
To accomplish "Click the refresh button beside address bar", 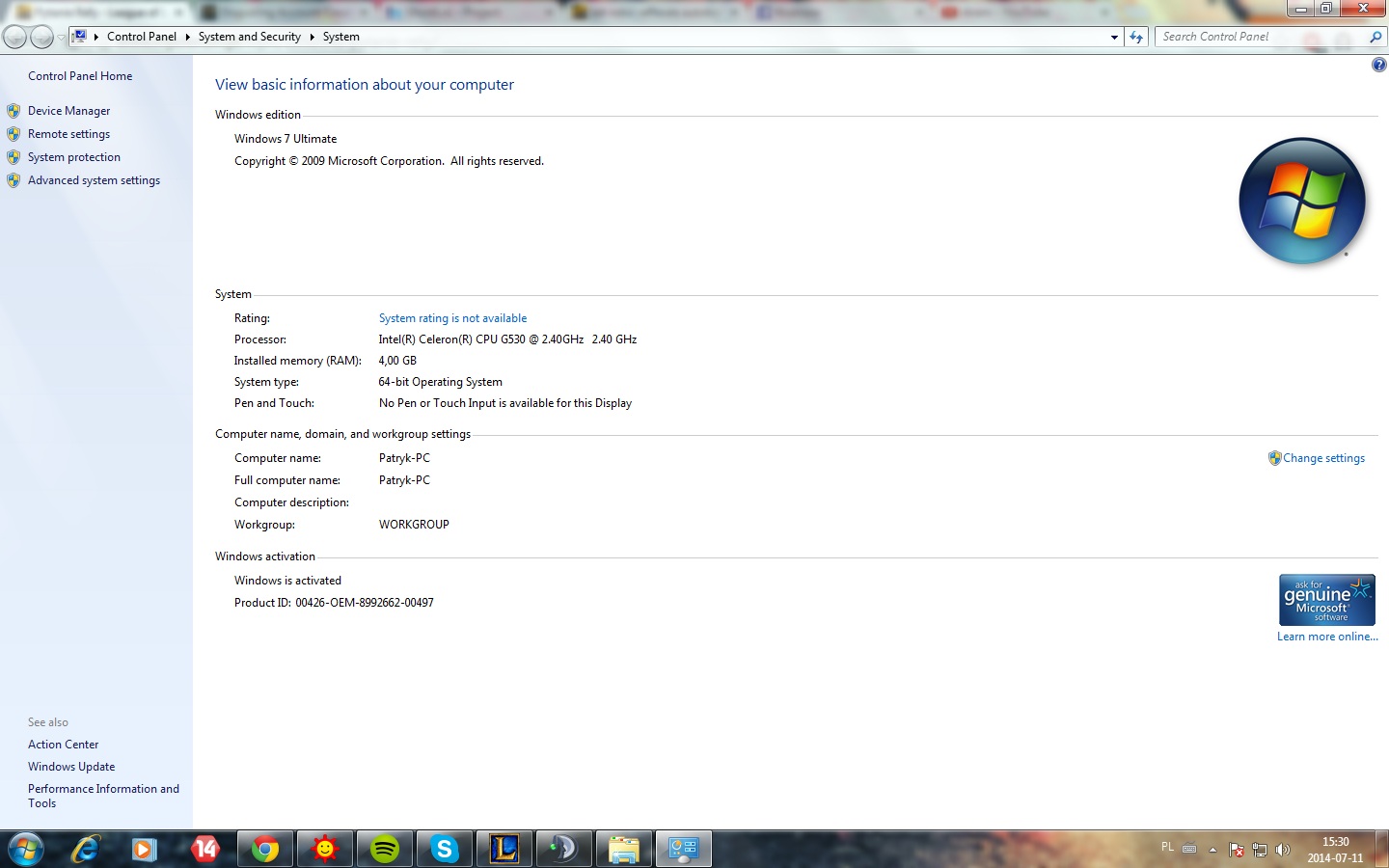I will pyautogui.click(x=1136, y=37).
